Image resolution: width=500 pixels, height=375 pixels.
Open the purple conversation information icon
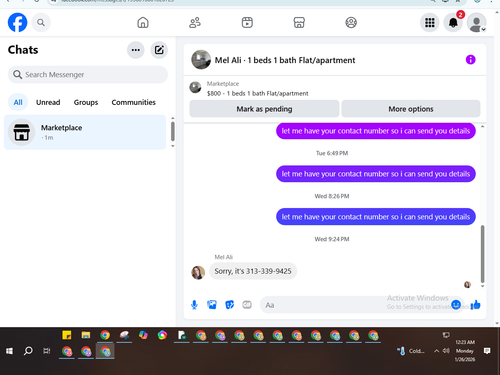pyautogui.click(x=470, y=60)
